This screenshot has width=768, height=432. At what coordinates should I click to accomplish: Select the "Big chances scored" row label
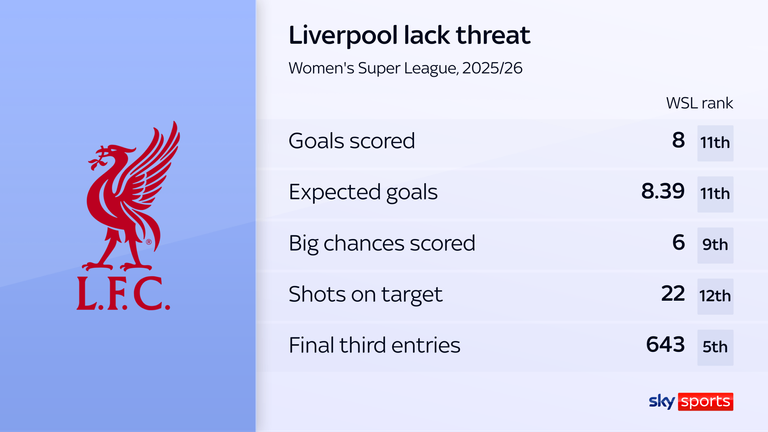(x=382, y=244)
